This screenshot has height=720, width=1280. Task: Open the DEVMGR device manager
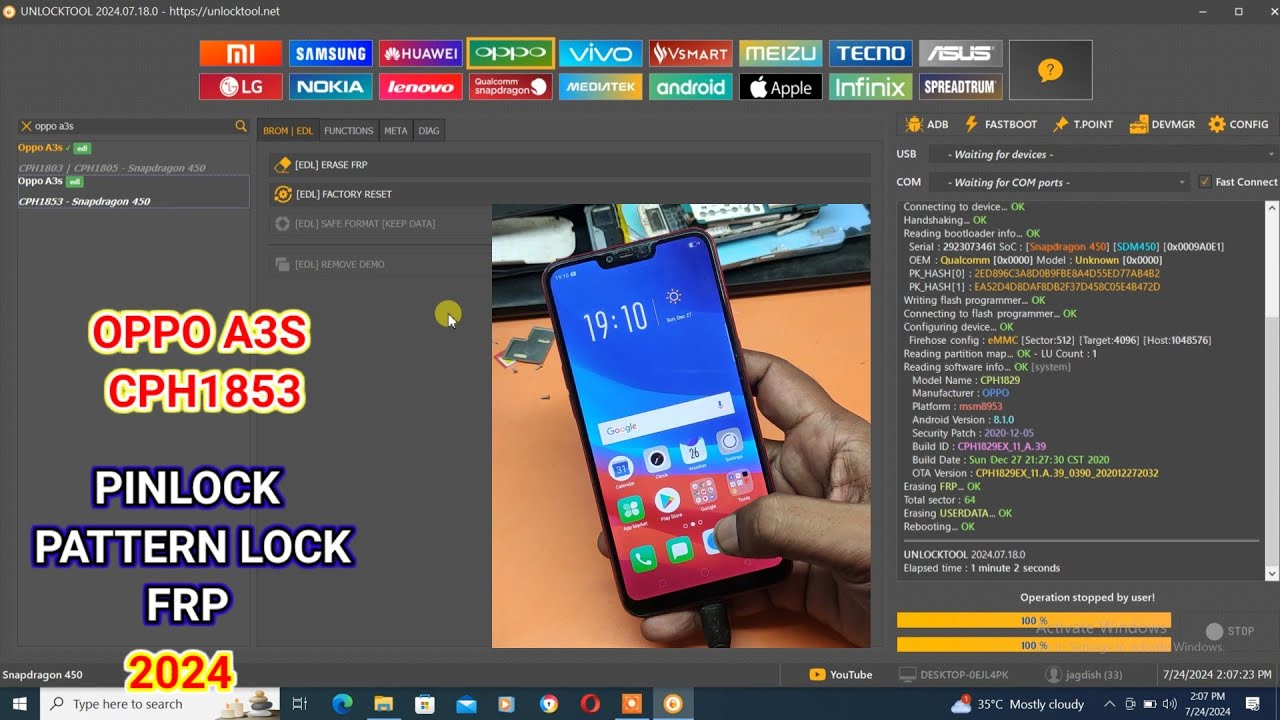[1162, 124]
